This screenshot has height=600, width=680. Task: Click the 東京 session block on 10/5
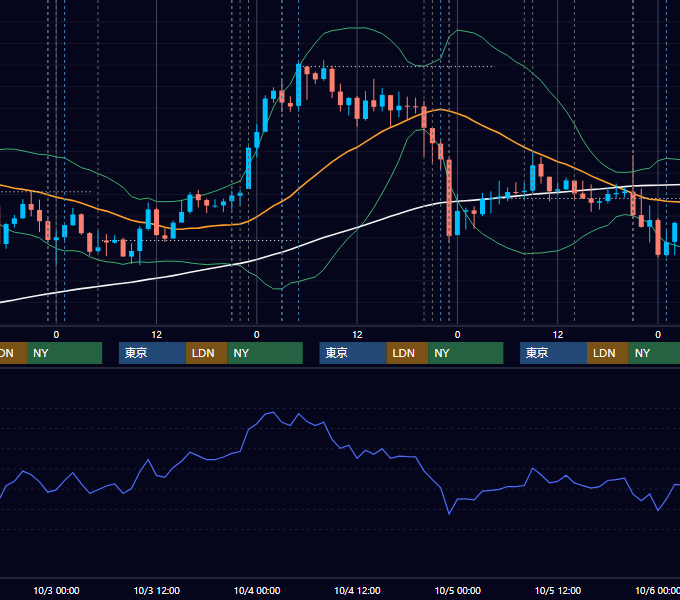pyautogui.click(x=553, y=353)
